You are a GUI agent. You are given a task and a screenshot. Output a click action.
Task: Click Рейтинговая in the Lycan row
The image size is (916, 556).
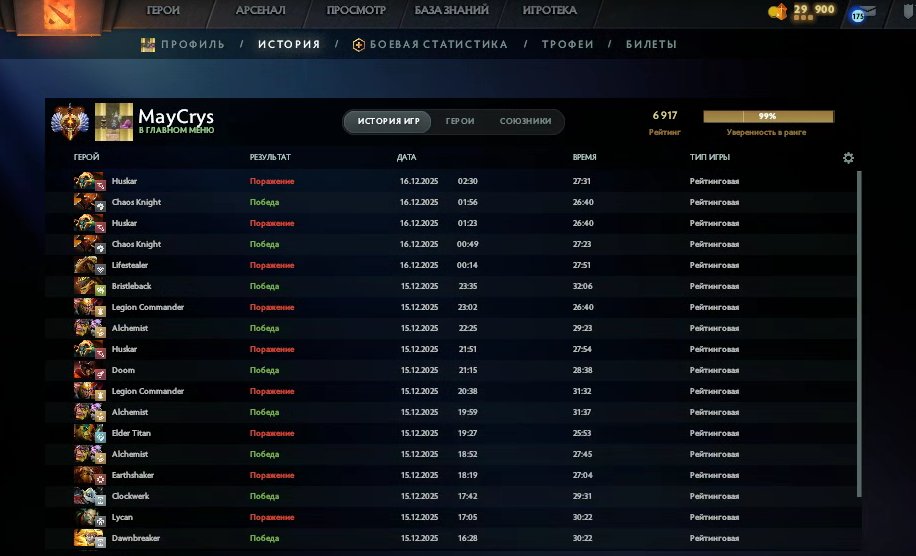pyautogui.click(x=714, y=517)
